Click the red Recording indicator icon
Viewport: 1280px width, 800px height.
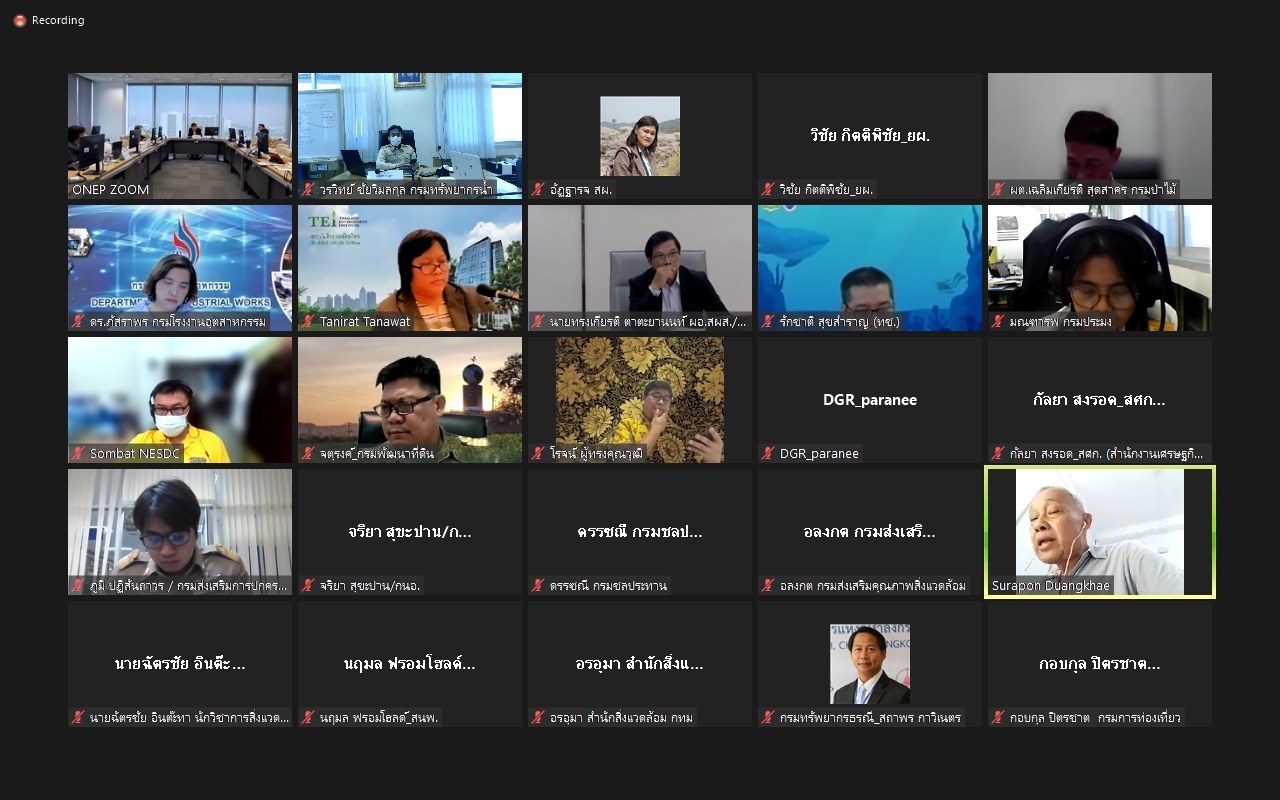(x=20, y=21)
